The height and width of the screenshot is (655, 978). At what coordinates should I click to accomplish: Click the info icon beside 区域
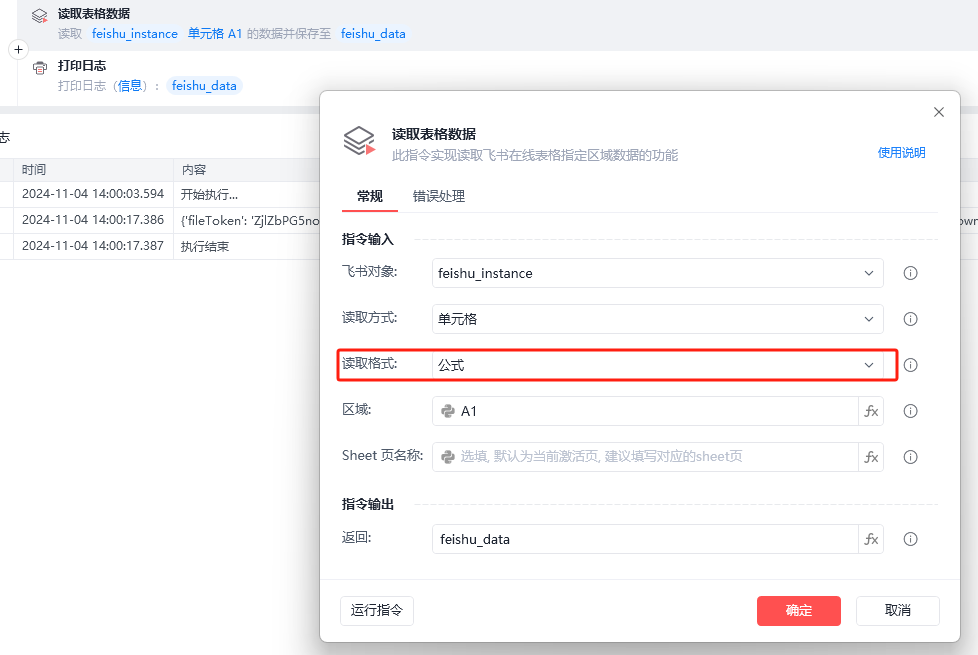click(x=910, y=411)
